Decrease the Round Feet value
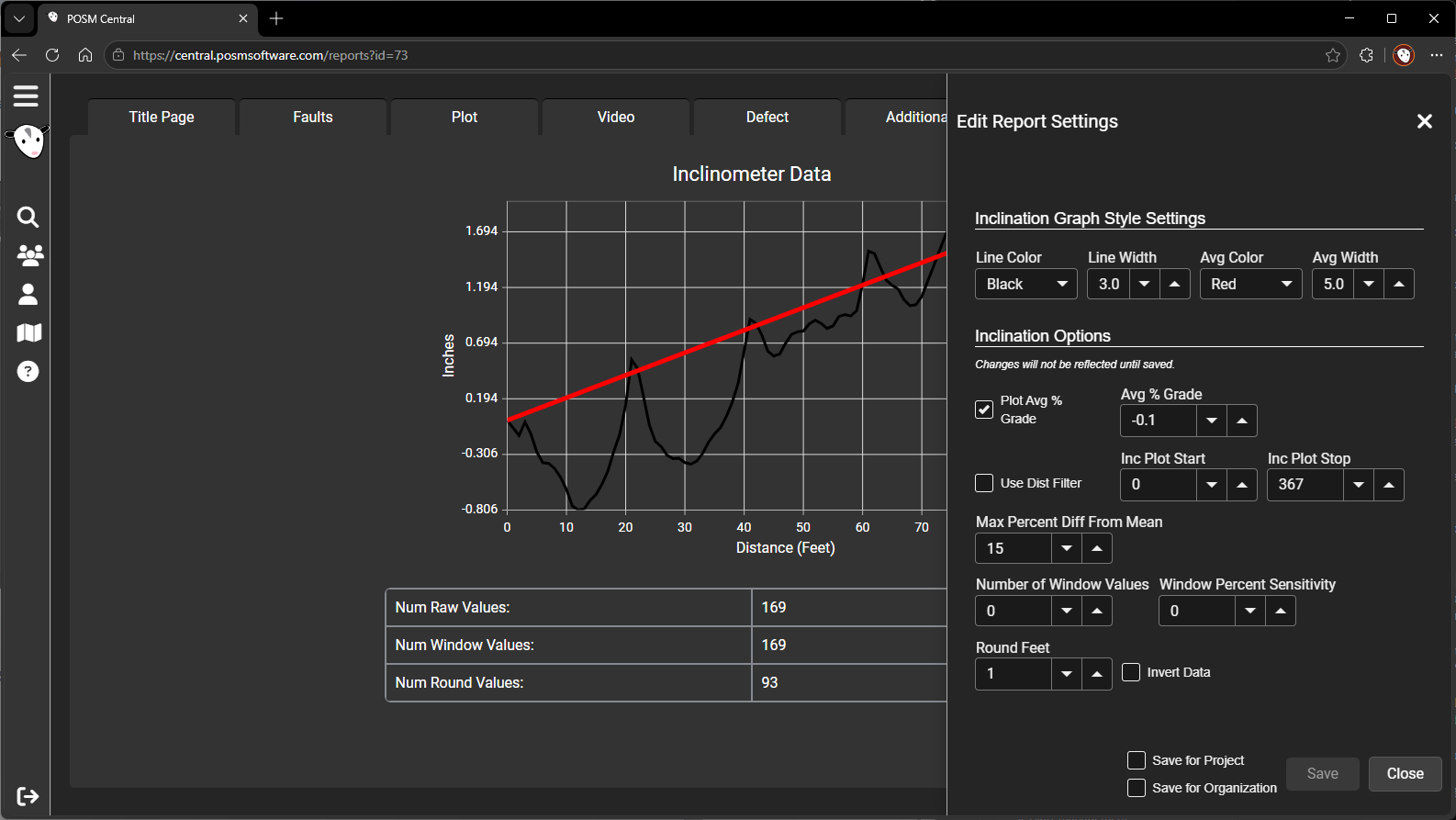Image resolution: width=1456 pixels, height=820 pixels. point(1067,673)
